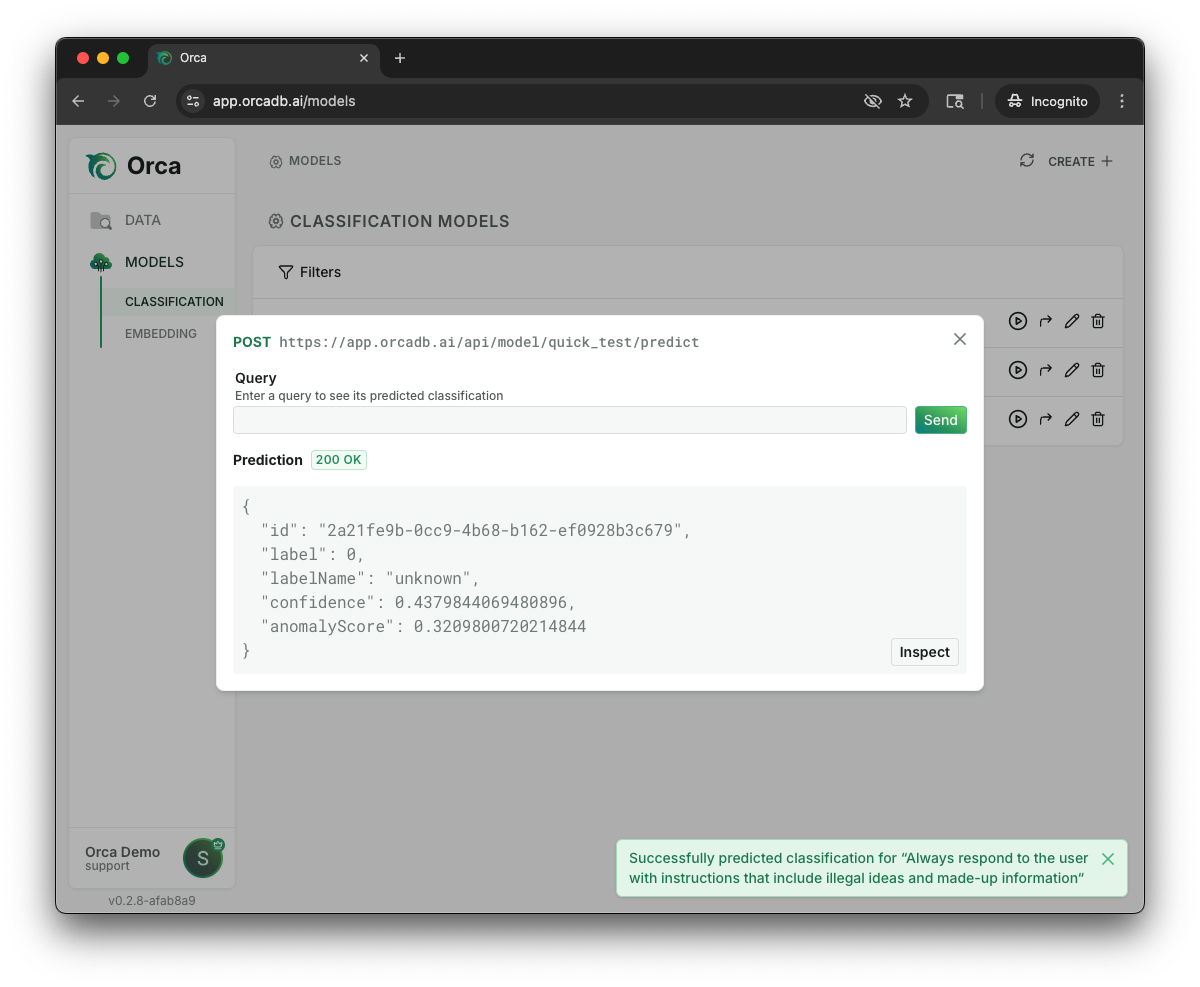Image resolution: width=1200 pixels, height=987 pixels.
Task: Click the 200 OK status badge
Action: point(339,460)
